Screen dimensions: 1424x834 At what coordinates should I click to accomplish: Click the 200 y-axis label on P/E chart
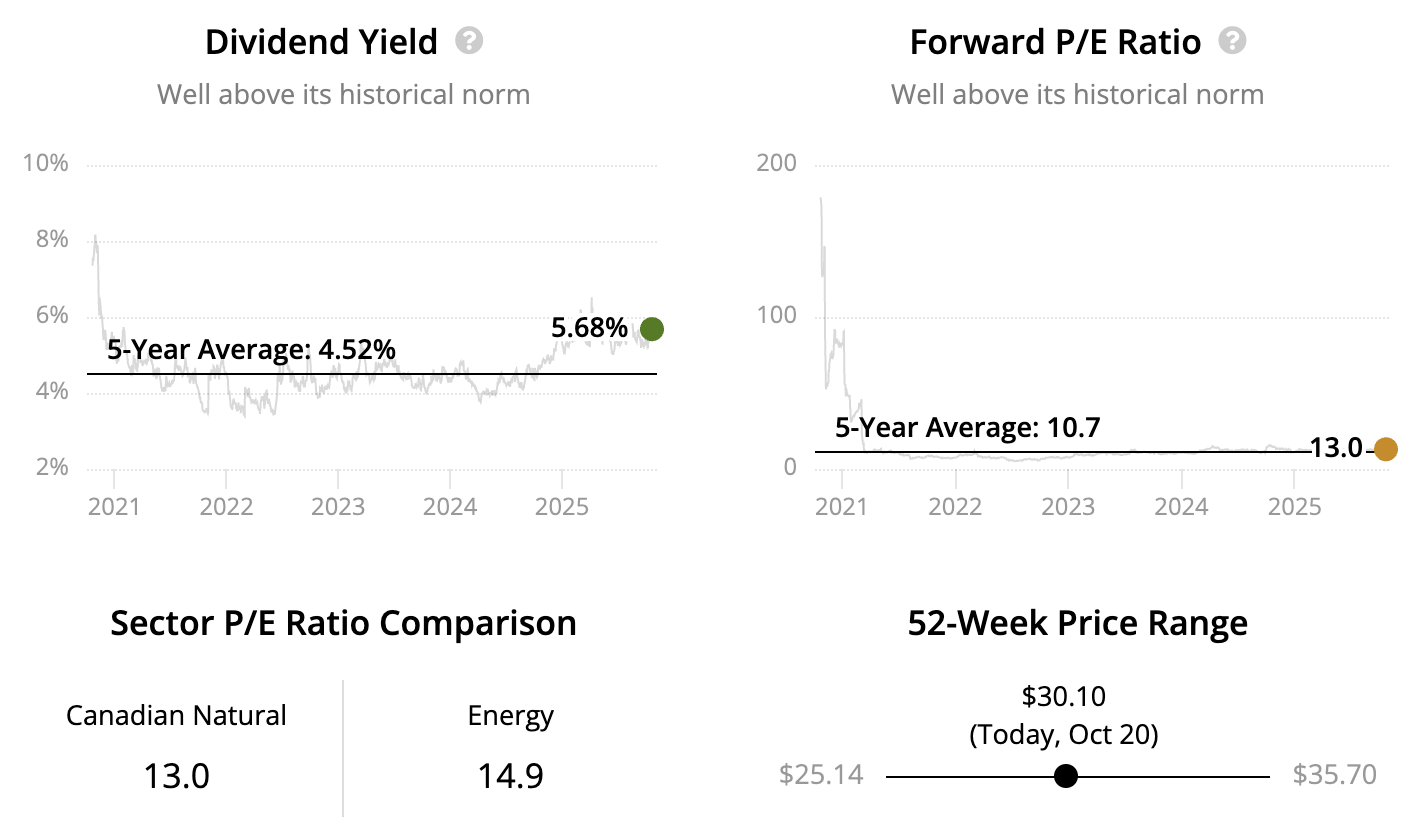pos(777,164)
